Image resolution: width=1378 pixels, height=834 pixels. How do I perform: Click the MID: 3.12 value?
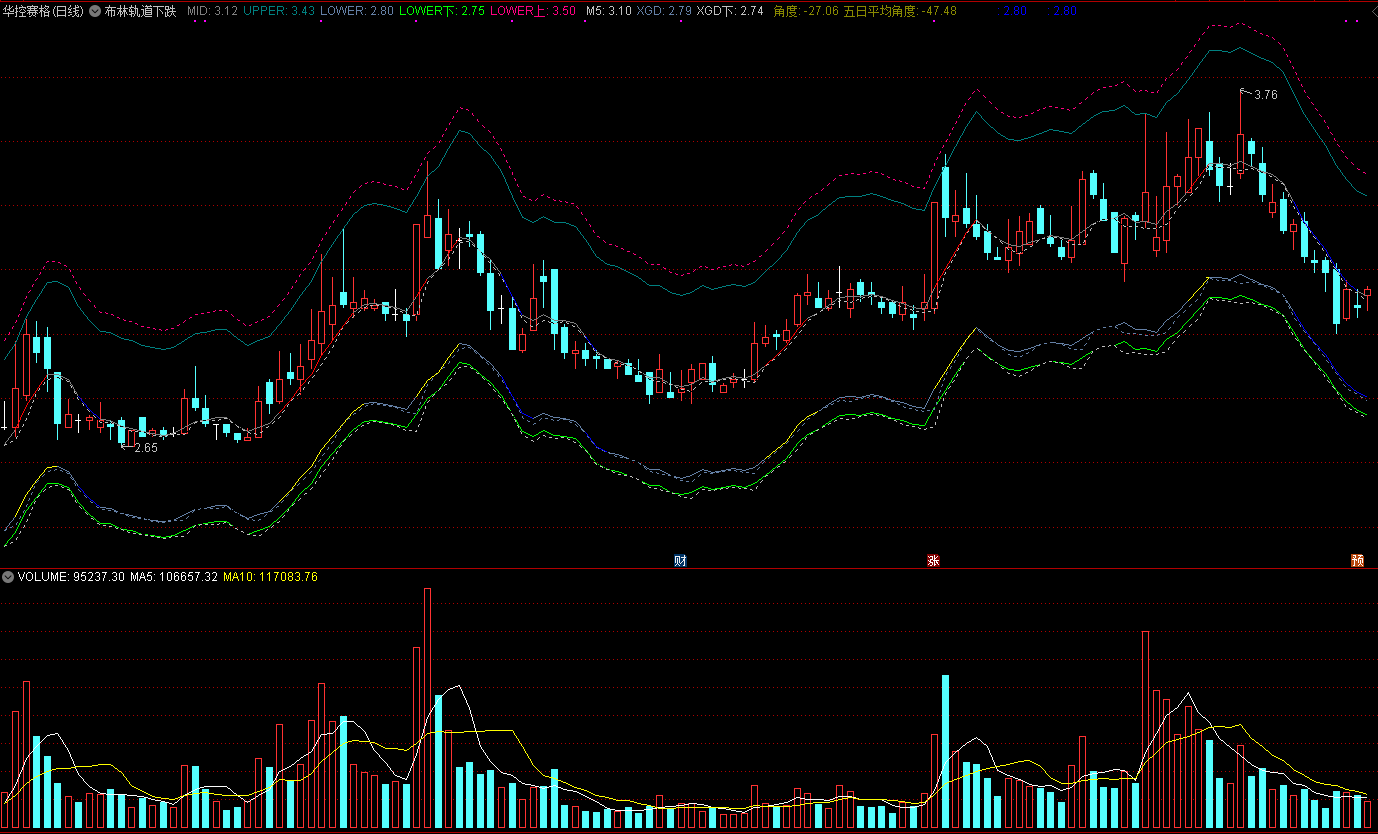pyautogui.click(x=212, y=12)
